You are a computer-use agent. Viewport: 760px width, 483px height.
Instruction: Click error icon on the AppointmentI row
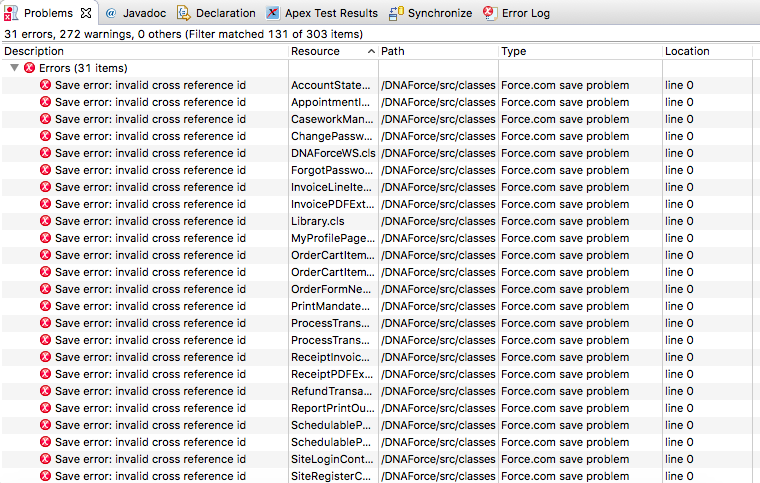(46, 102)
